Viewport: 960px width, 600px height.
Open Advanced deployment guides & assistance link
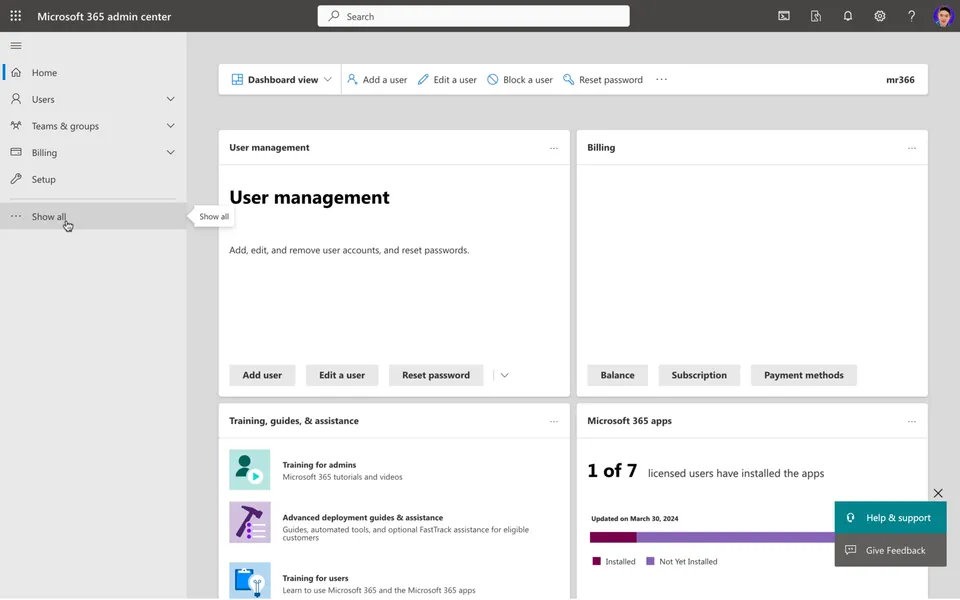[x=362, y=517]
